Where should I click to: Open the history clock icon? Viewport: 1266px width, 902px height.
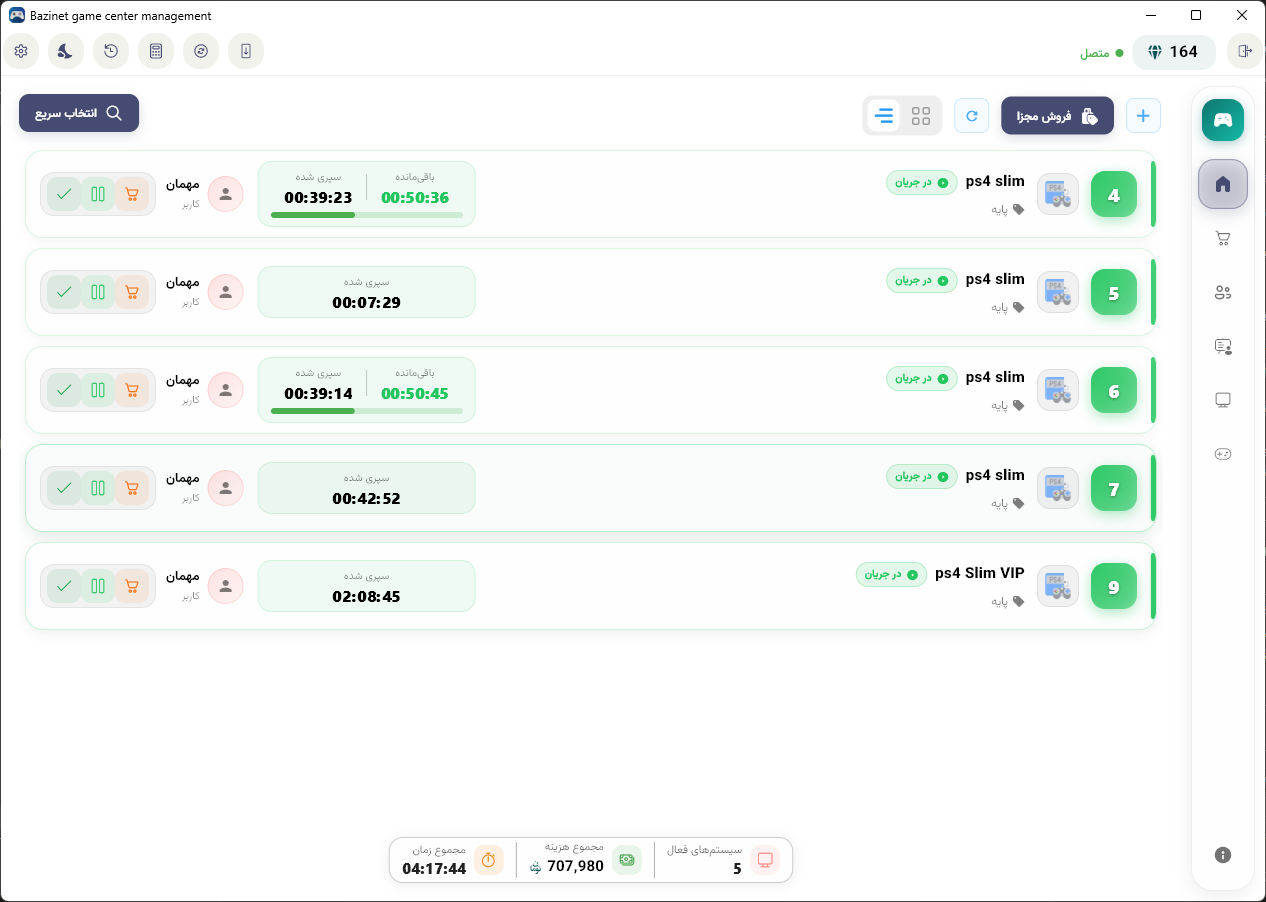pos(111,51)
